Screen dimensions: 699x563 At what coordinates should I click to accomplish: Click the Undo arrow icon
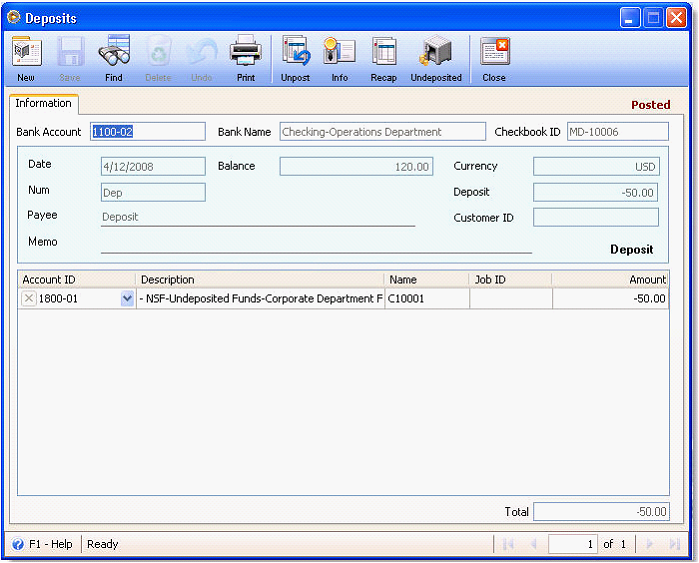[201, 52]
